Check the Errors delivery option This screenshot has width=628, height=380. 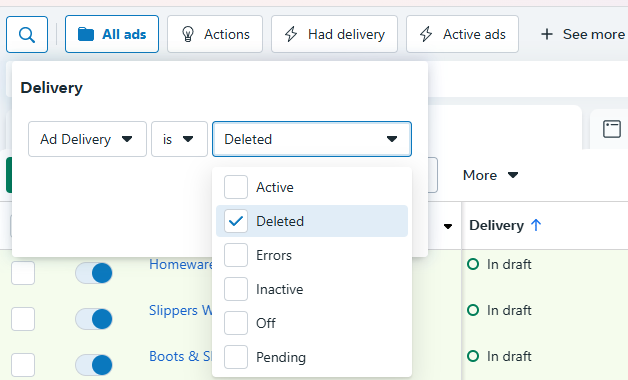(236, 255)
